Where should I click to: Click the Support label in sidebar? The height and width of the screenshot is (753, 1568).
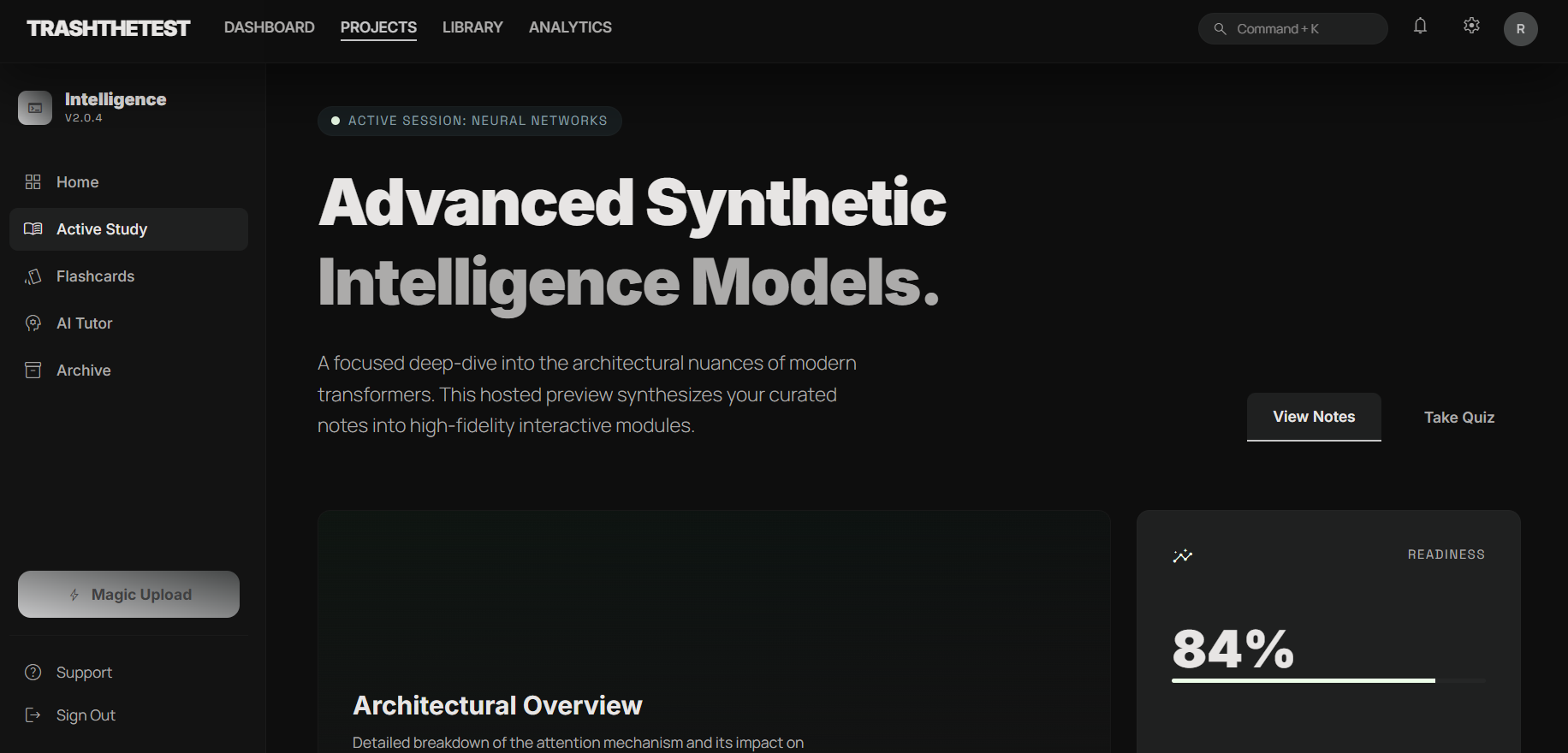(x=84, y=673)
